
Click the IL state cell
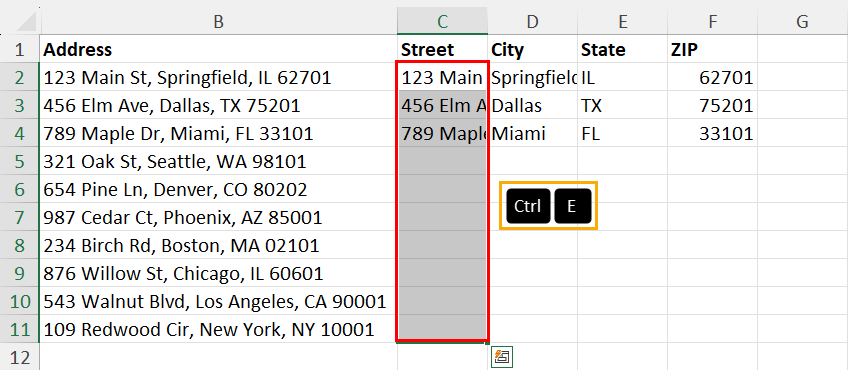point(622,77)
